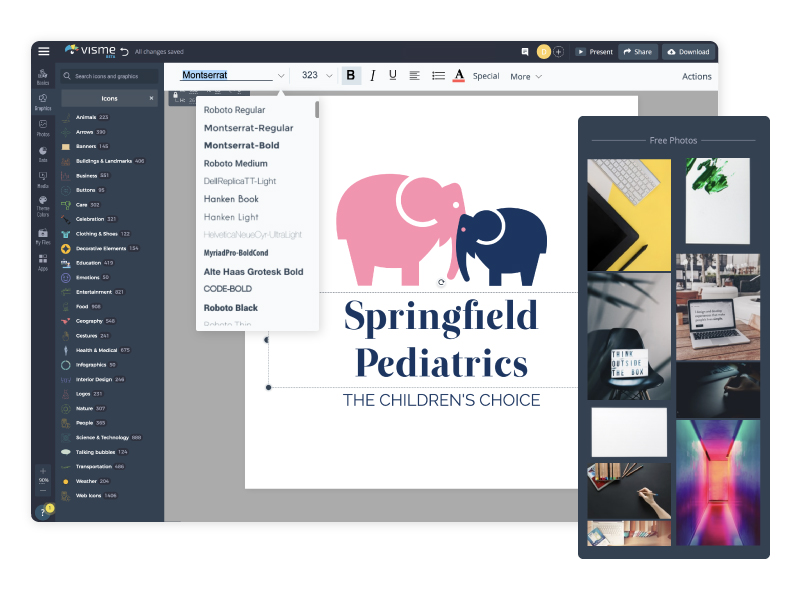Toggle italic formatting

[372, 76]
